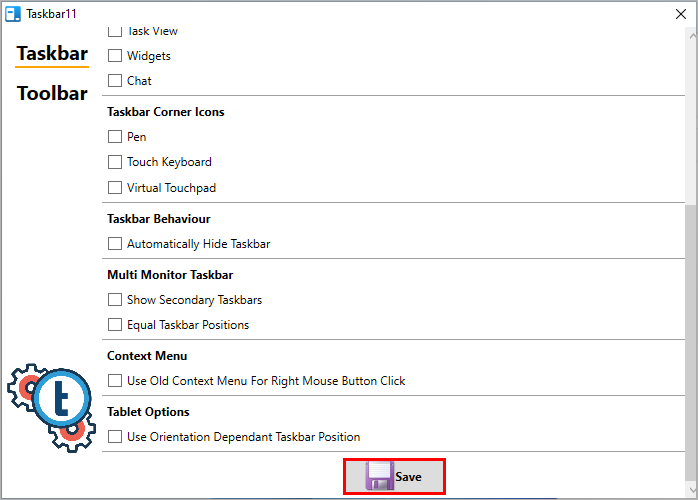This screenshot has width=698, height=500.
Task: Click the scrollbar down arrow
Action: click(692, 490)
